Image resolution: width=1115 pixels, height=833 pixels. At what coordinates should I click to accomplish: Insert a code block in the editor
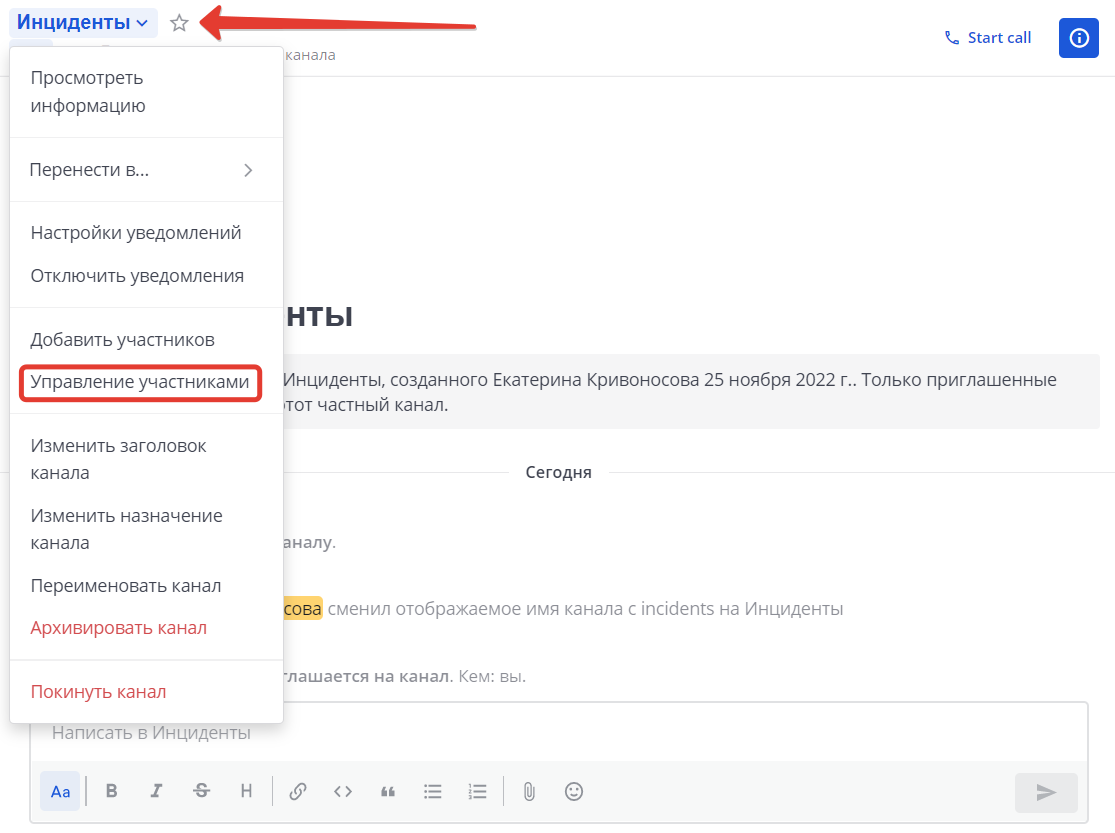click(342, 791)
